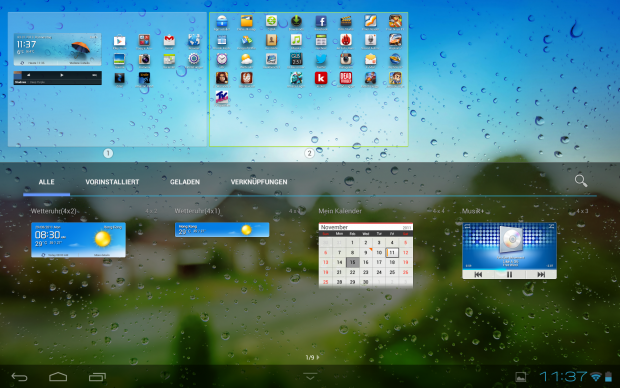Viewport: 620px width, 388px height.
Task: Open the blue toolbox app icon
Action: (222, 21)
